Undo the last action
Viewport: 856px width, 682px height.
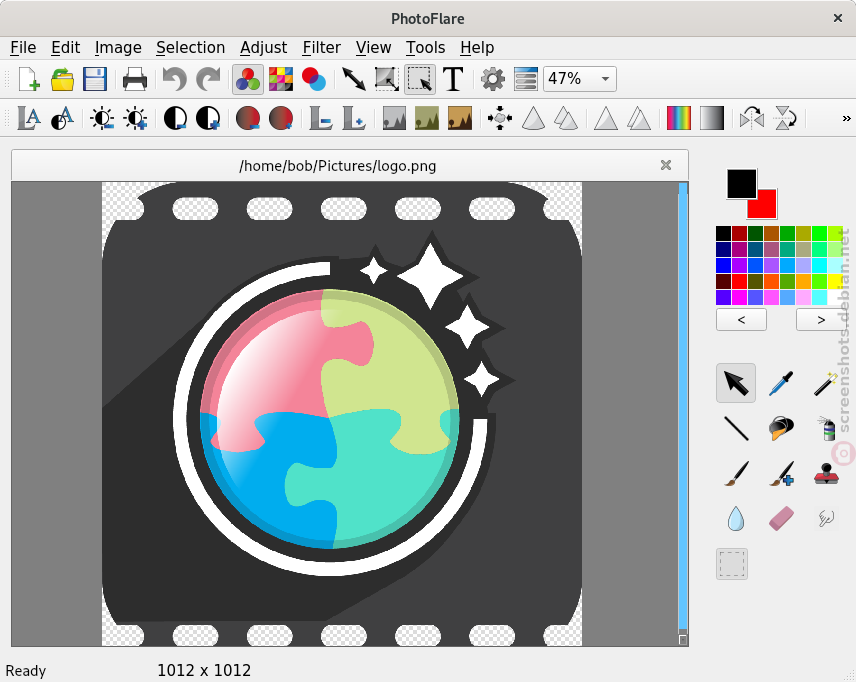coord(175,79)
